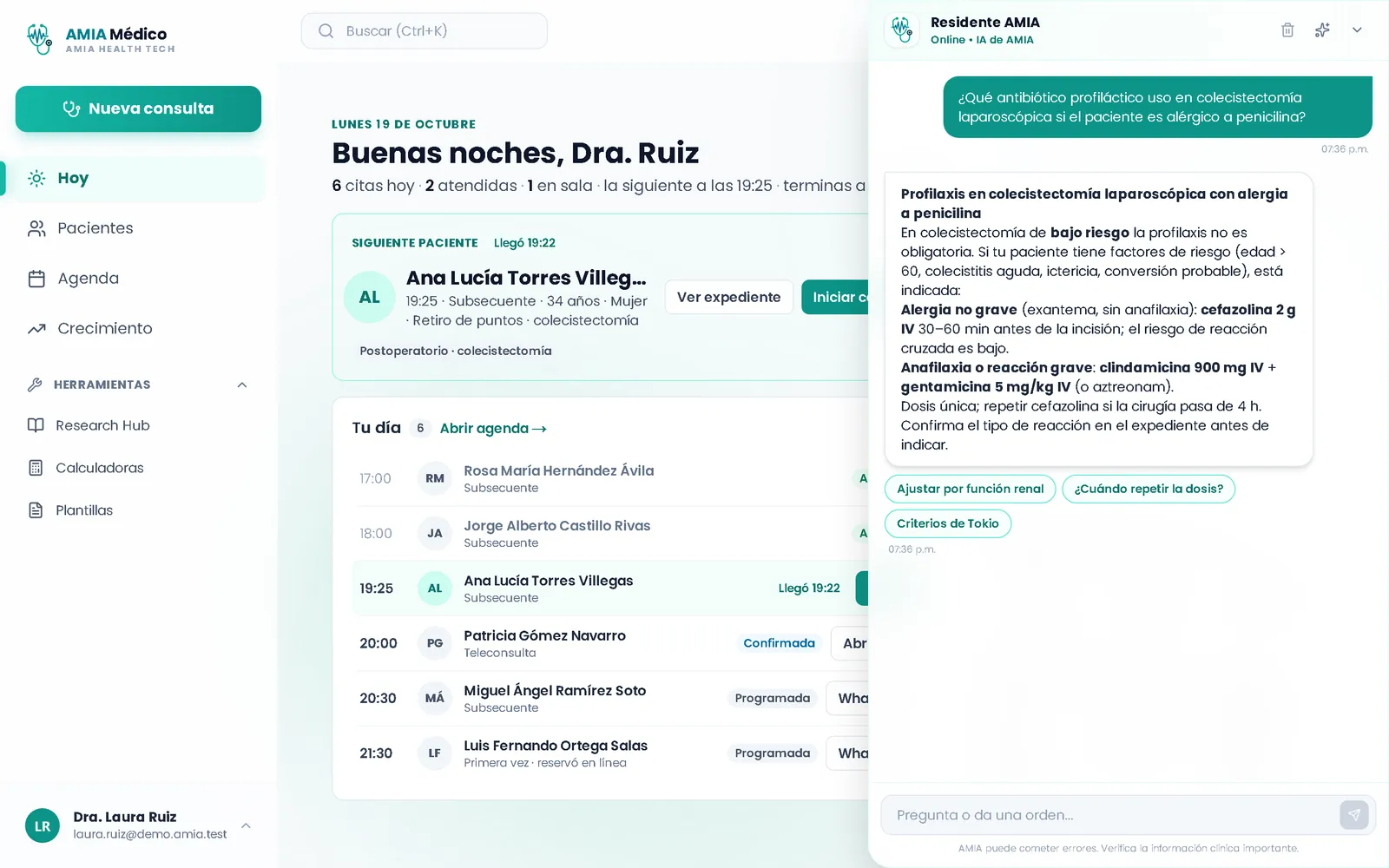Click the document icon beside Plantillas
The image size is (1389, 868).
(x=36, y=510)
